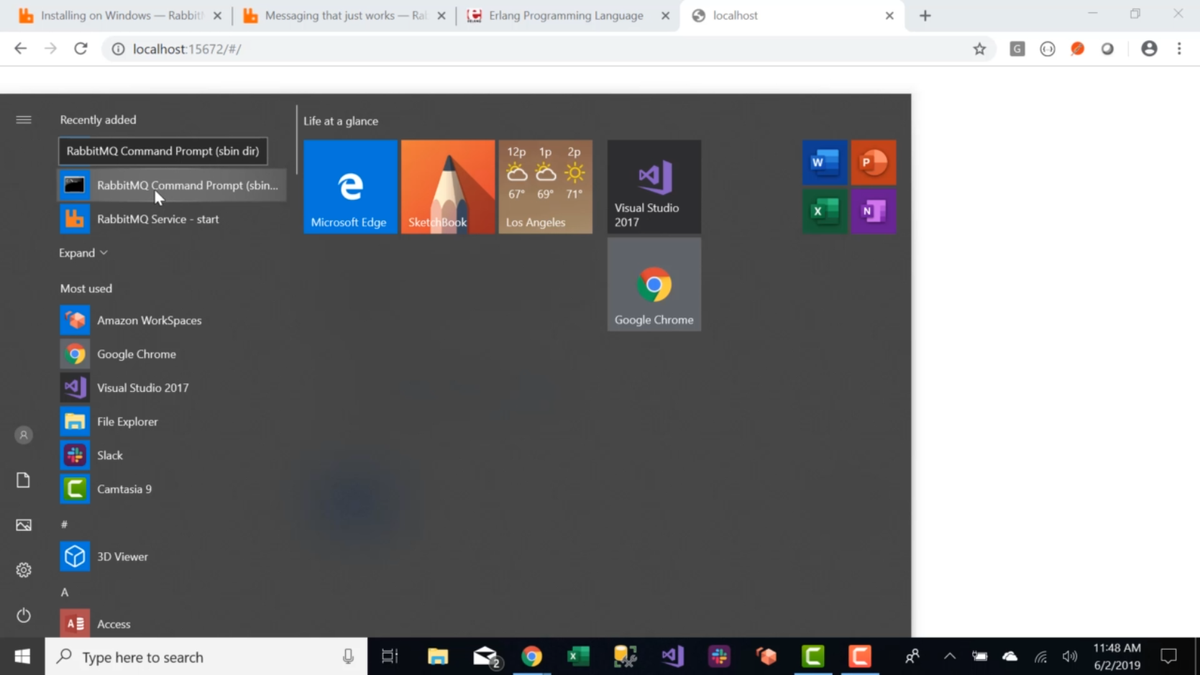Image resolution: width=1200 pixels, height=675 pixels.
Task: Open the People icon on the taskbar
Action: coord(912,657)
